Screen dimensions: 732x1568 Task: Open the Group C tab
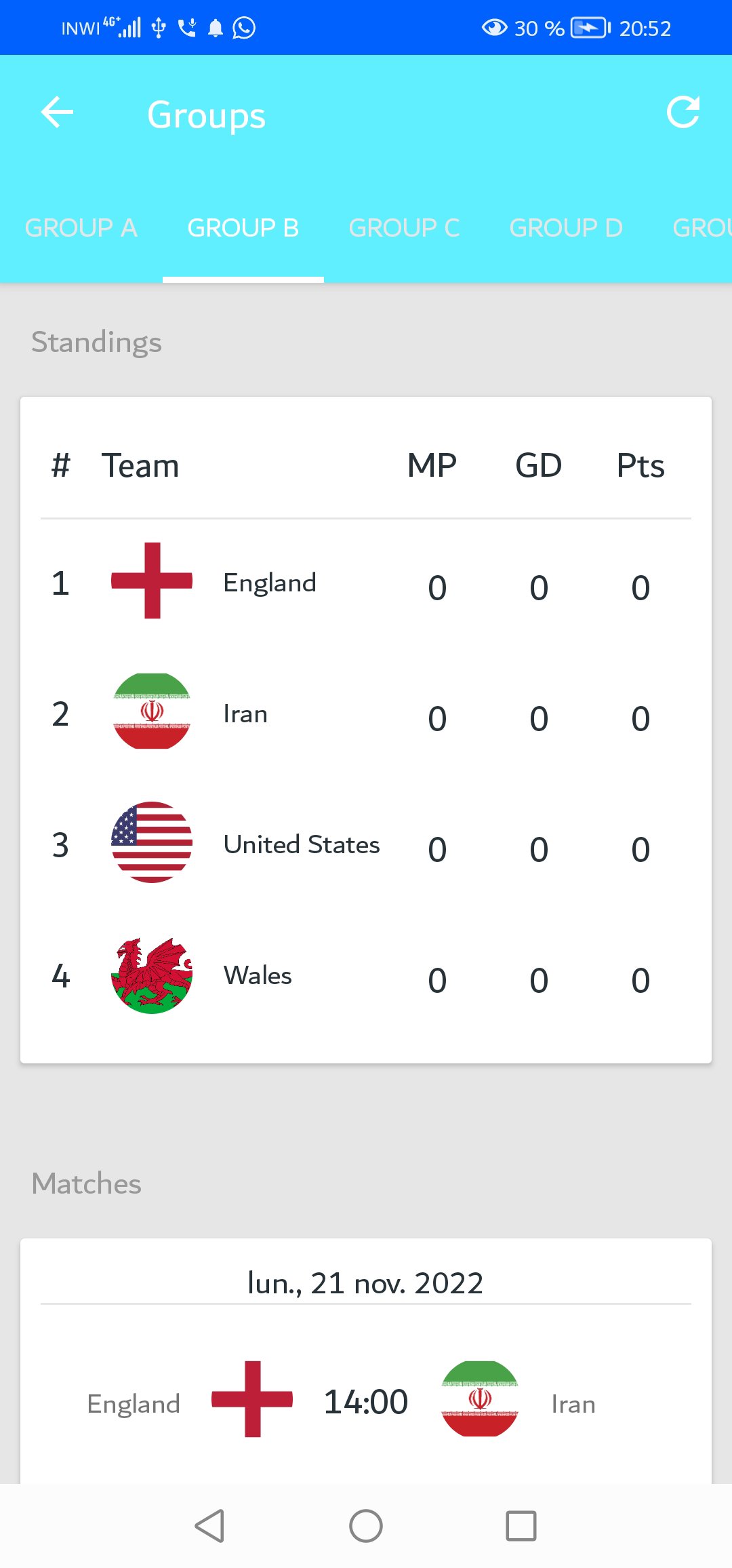point(404,228)
